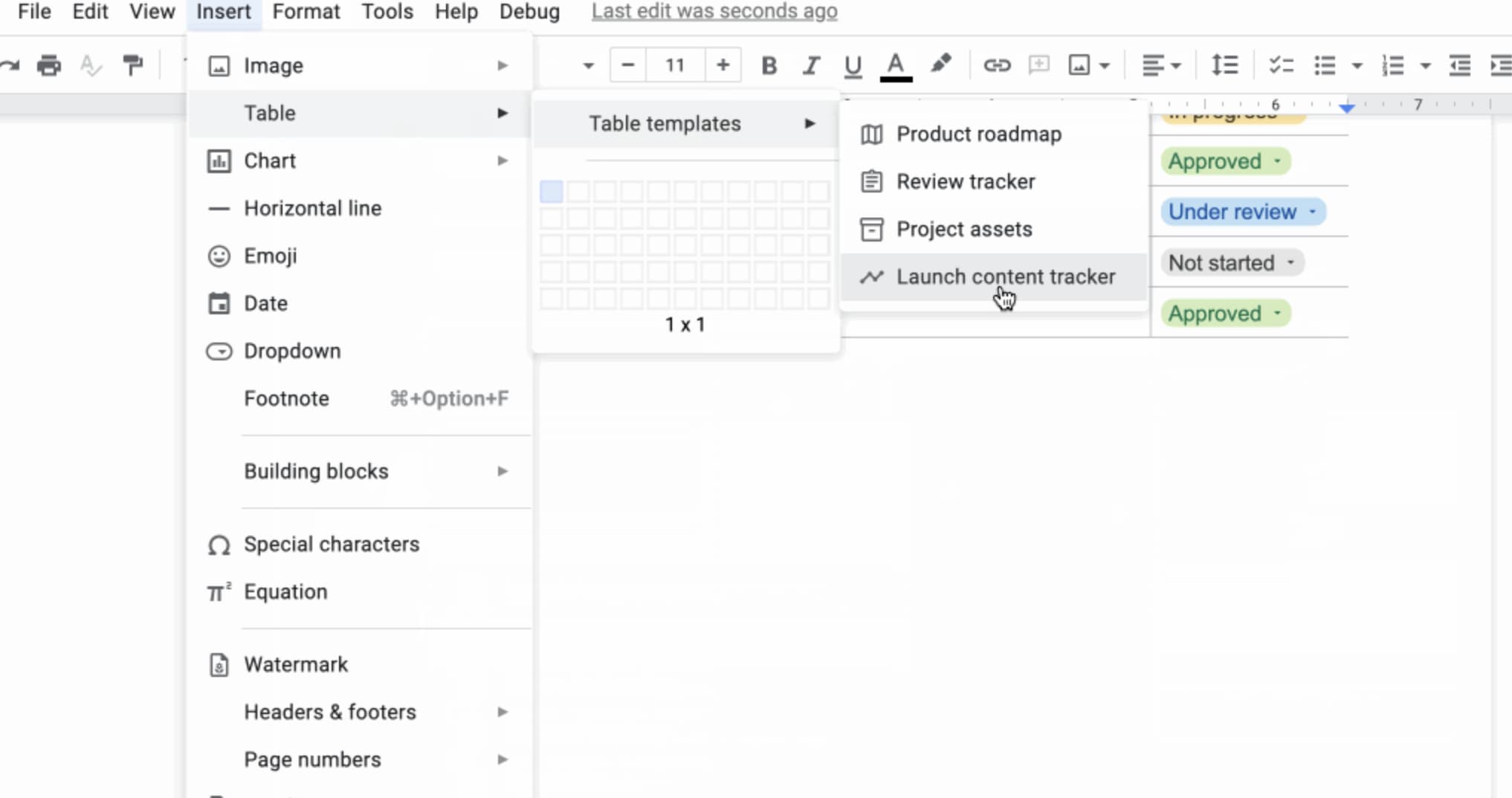Underline the selected text

click(852, 65)
